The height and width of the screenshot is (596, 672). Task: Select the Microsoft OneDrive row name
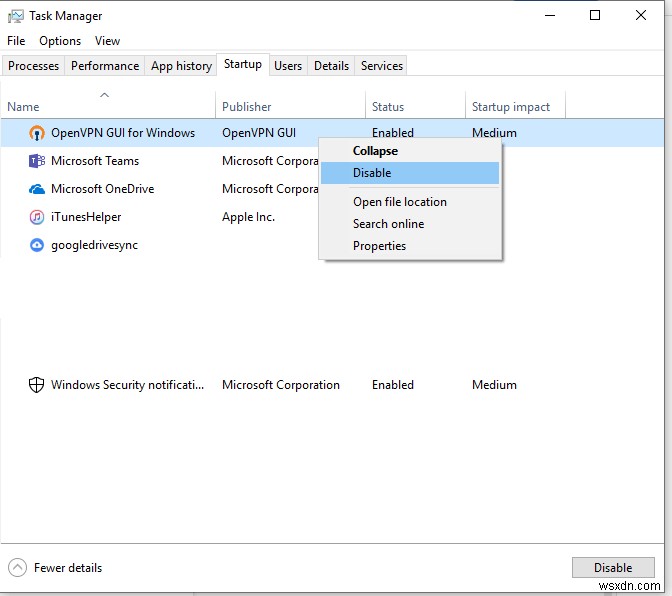click(x=102, y=189)
